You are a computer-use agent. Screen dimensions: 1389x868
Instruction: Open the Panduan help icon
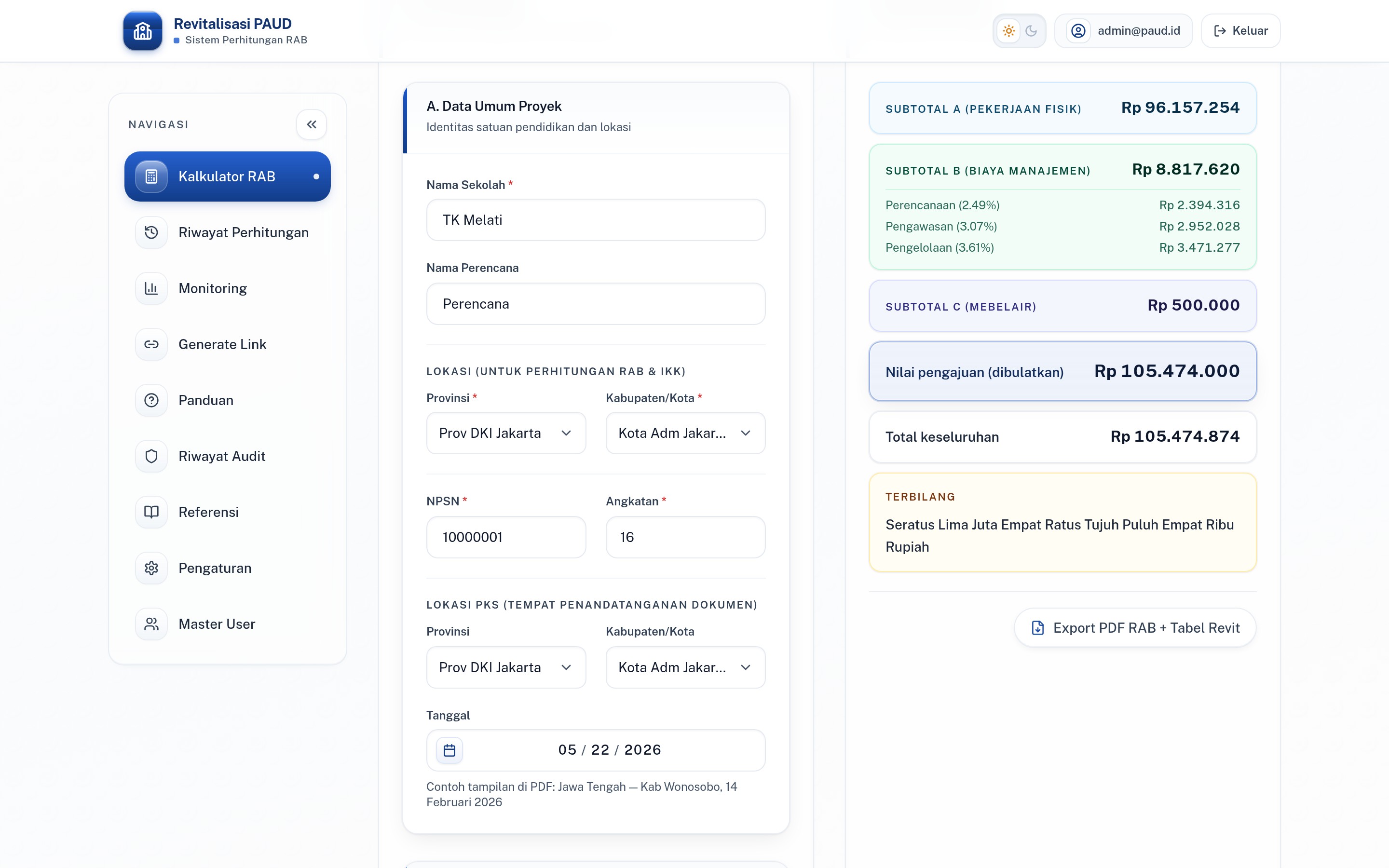151,400
